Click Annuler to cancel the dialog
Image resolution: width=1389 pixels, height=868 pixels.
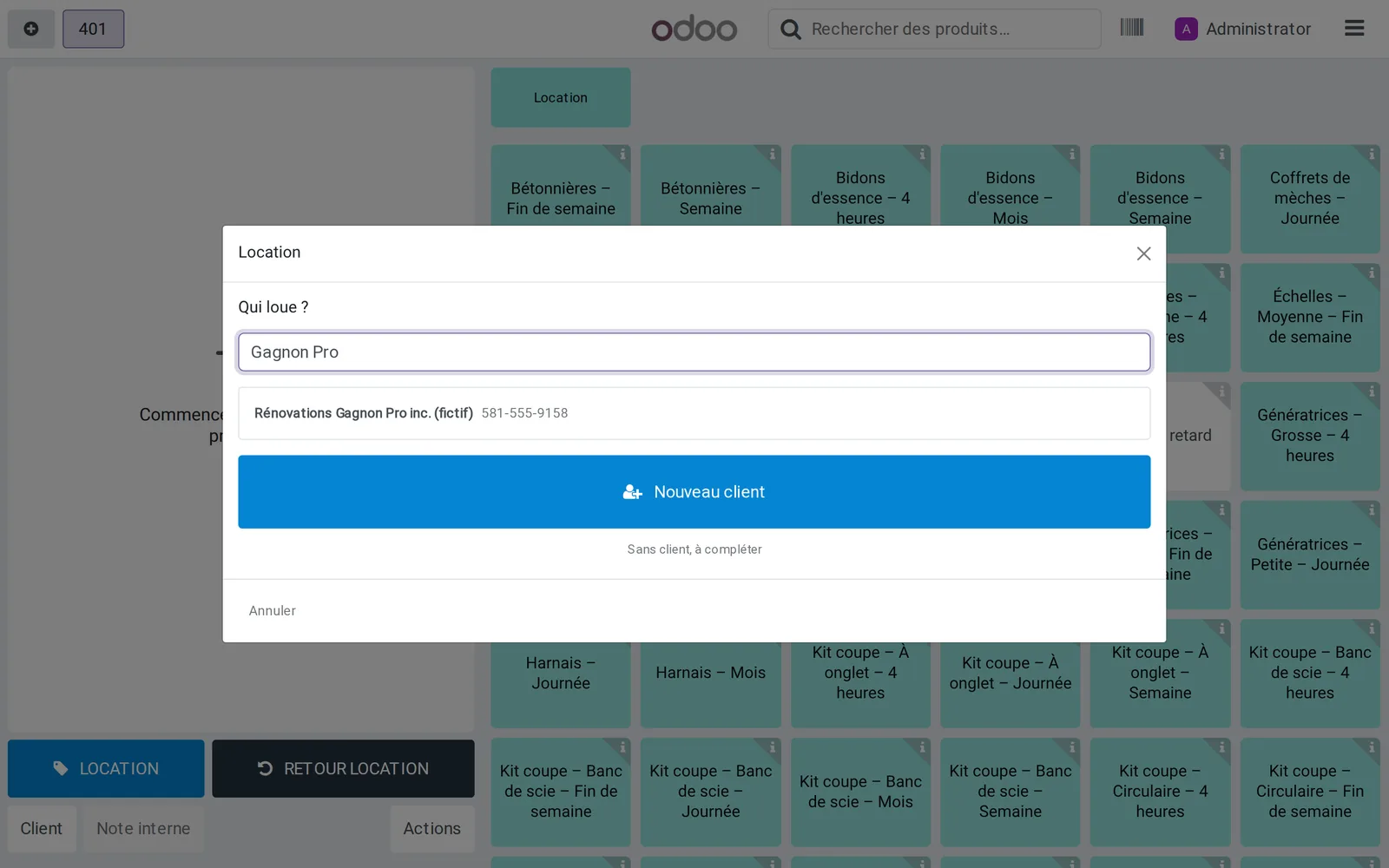(x=273, y=611)
